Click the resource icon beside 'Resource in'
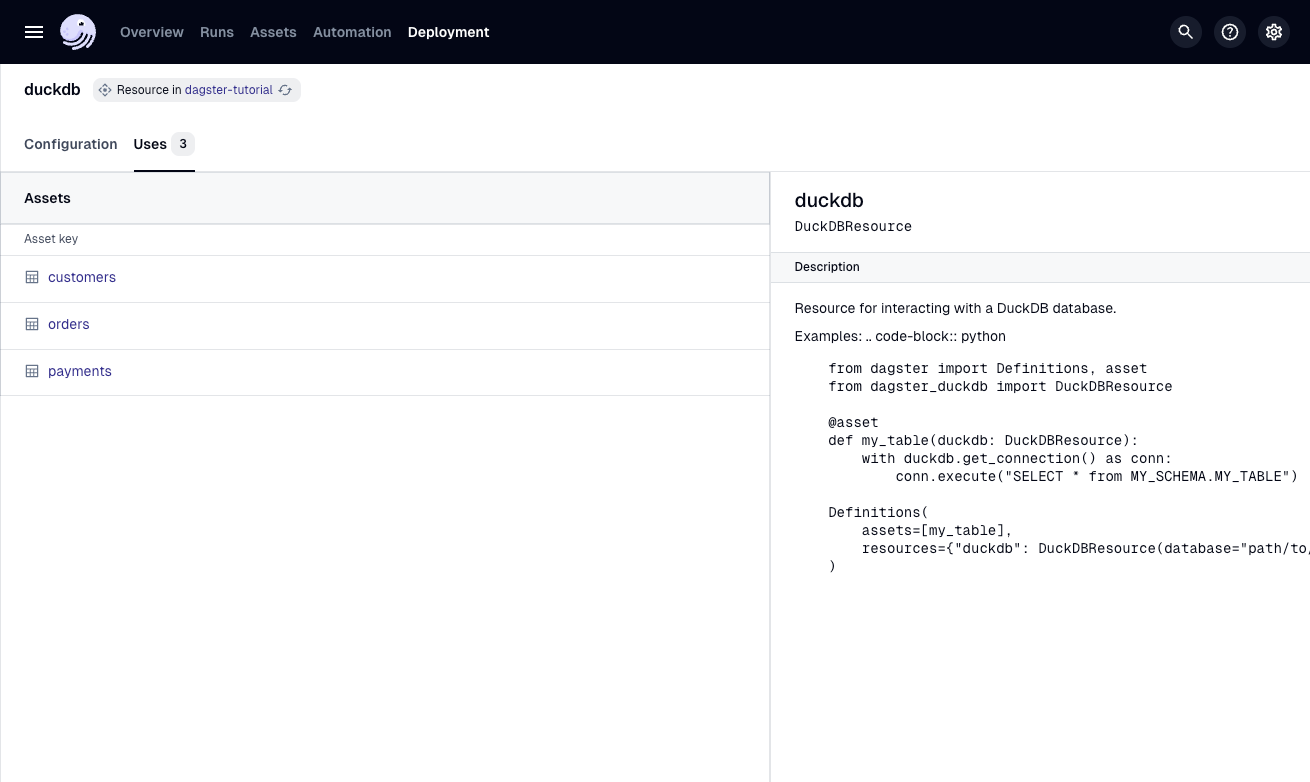 [105, 90]
